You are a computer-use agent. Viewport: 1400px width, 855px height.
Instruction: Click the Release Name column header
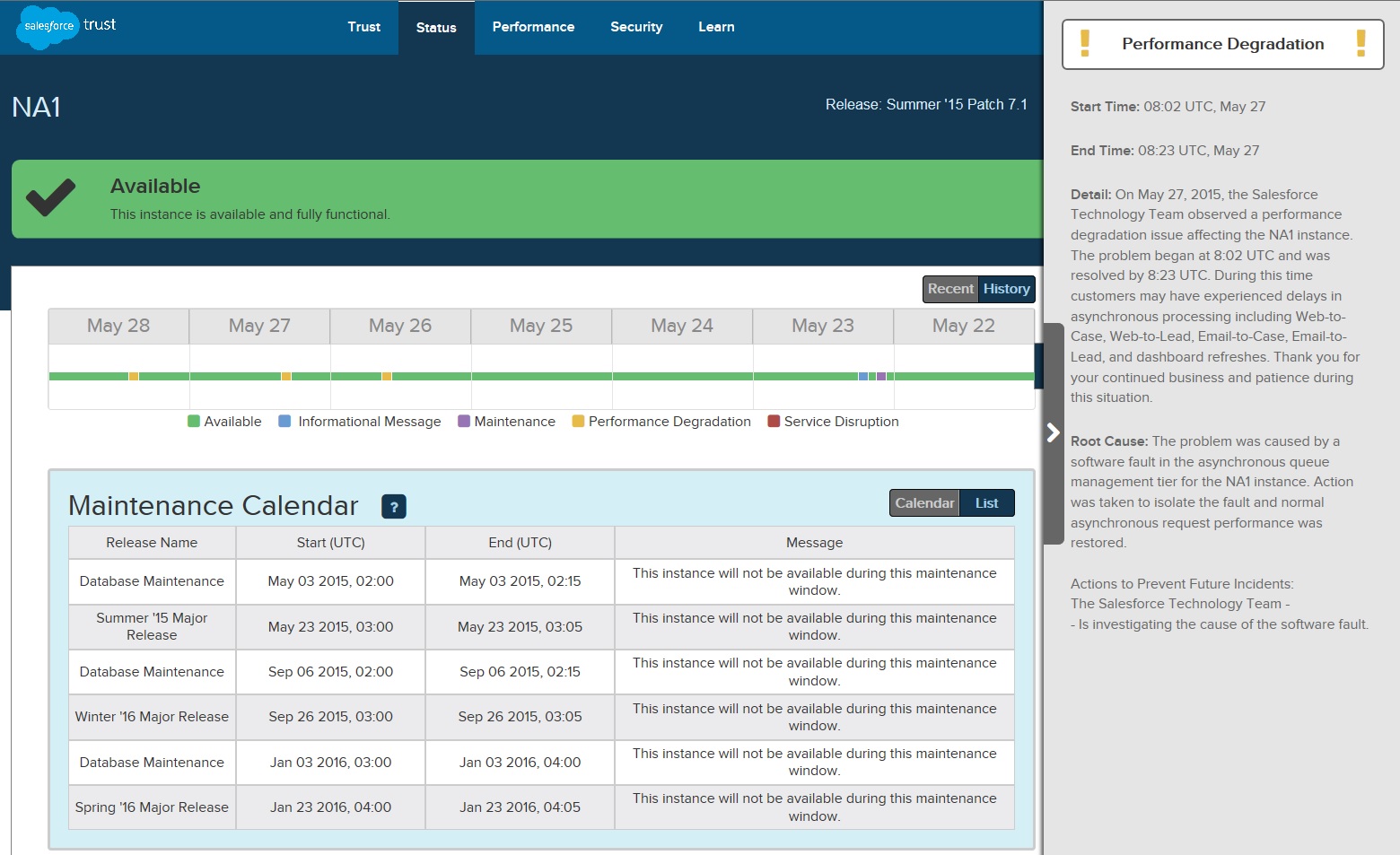pyautogui.click(x=152, y=543)
